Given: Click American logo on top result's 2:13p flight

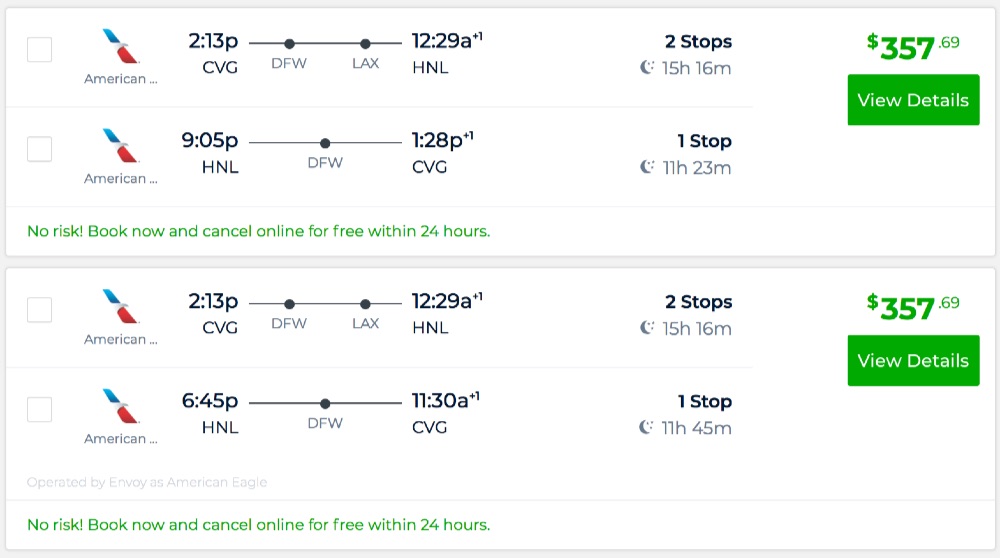Looking at the screenshot, I should point(120,46).
